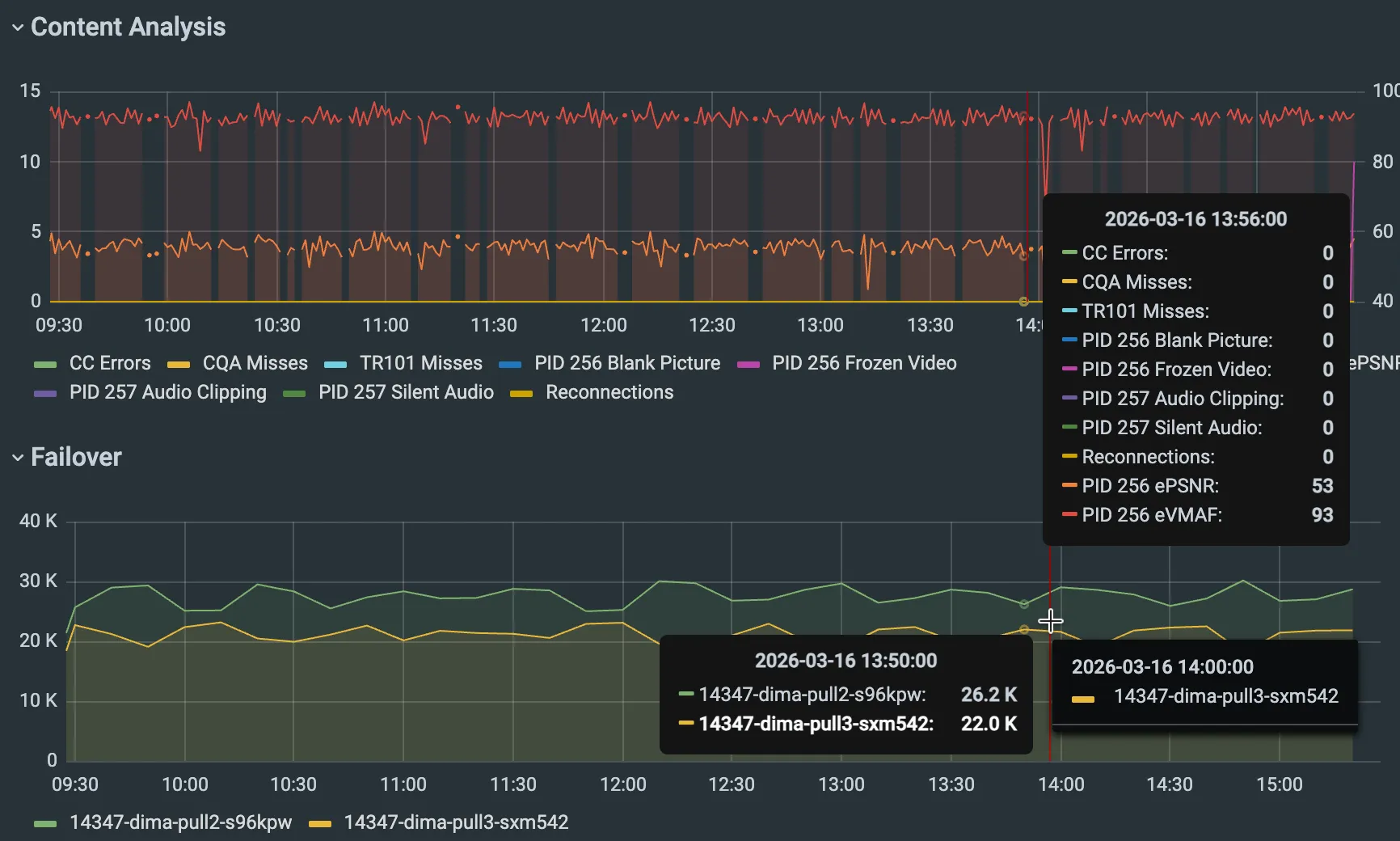Screen dimensions: 1400x841
Task: Click the 14347-dima-pull2-s96kpw legend color swatch
Action: pos(45,824)
